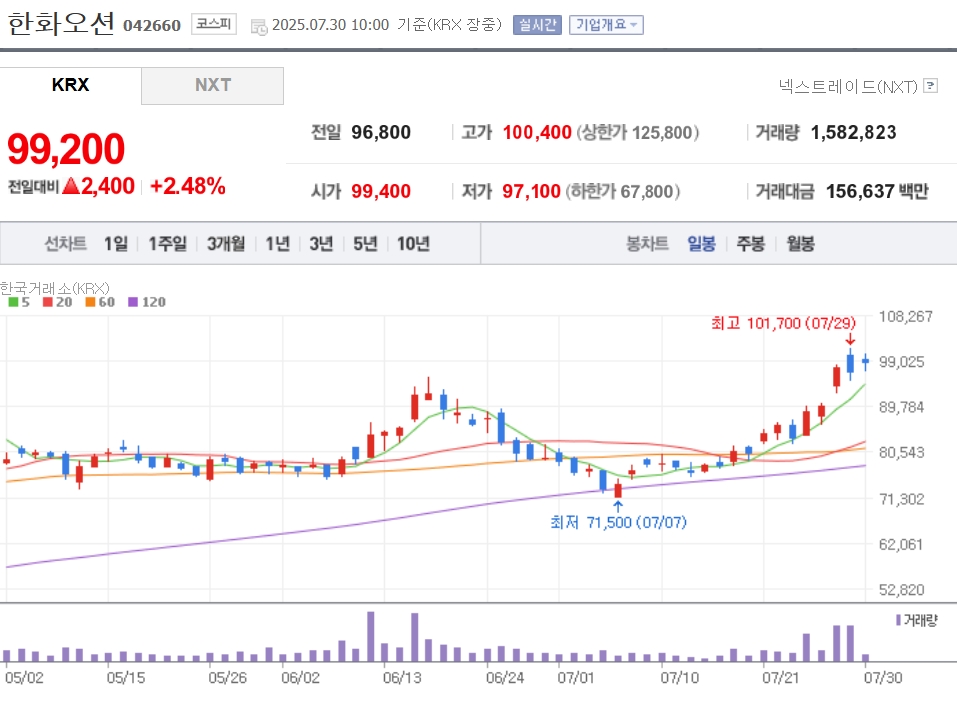Click the 선차트 label
The image size is (957, 708).
coord(65,244)
